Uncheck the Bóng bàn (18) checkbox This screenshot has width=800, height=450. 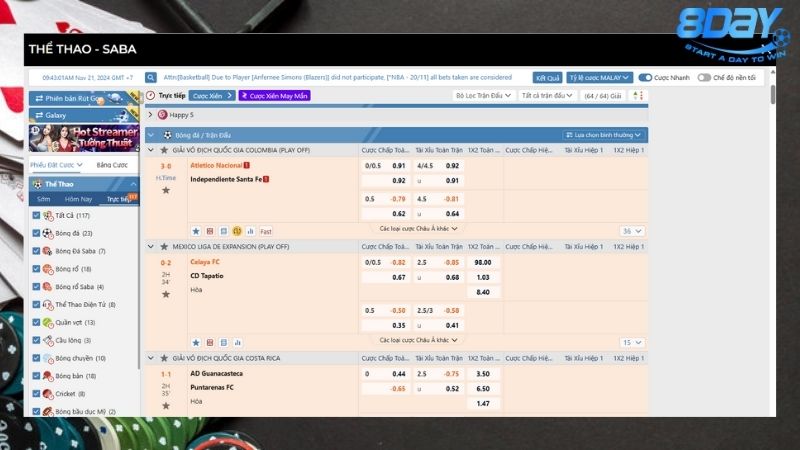[36, 376]
